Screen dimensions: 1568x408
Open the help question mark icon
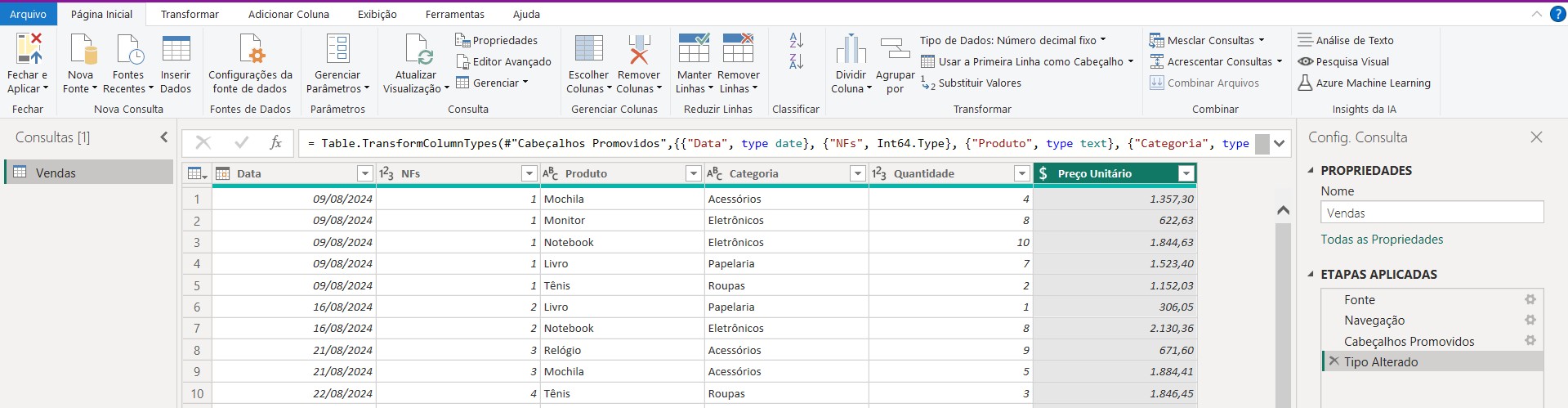tap(1558, 14)
